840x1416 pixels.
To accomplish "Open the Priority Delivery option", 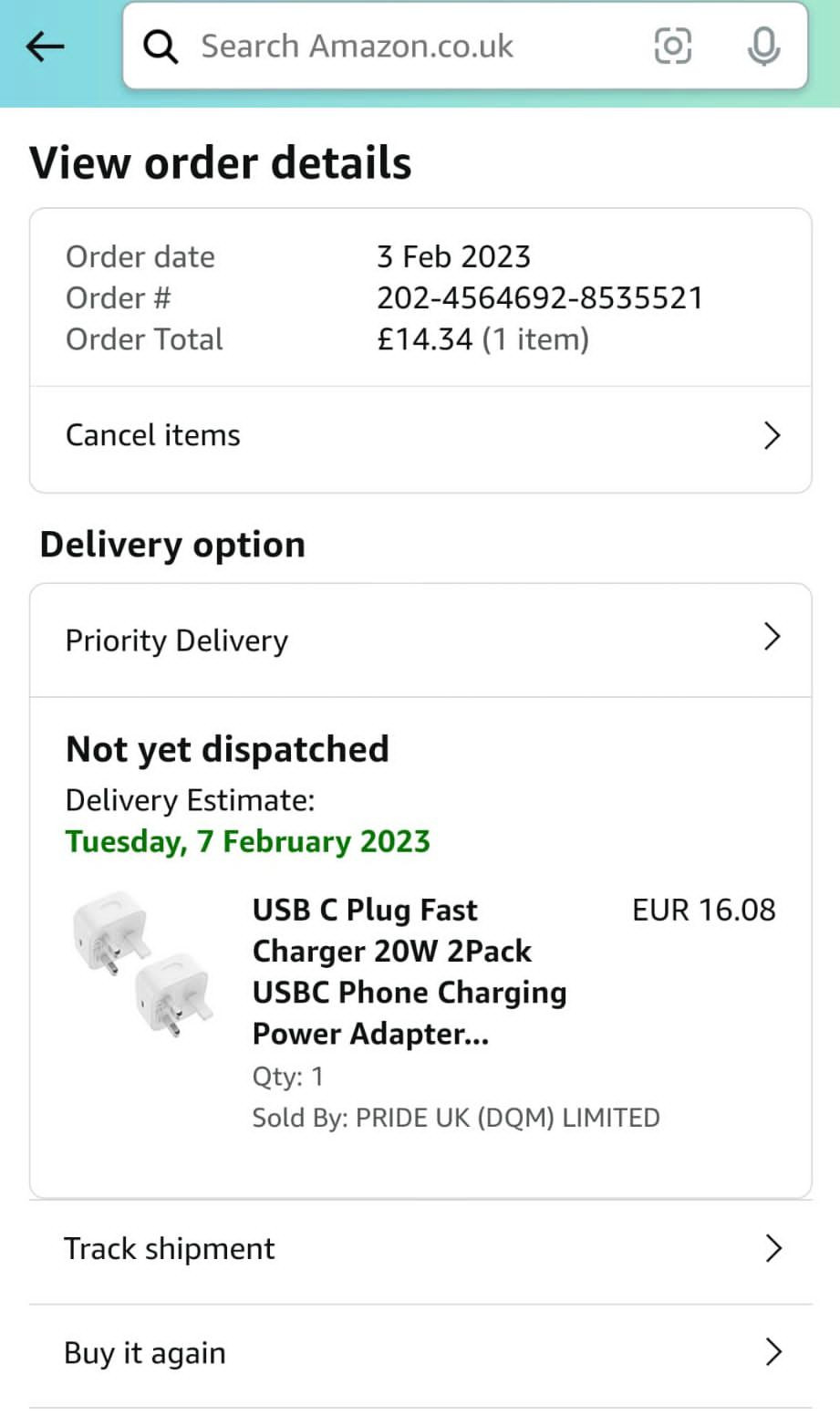I will click(177, 640).
